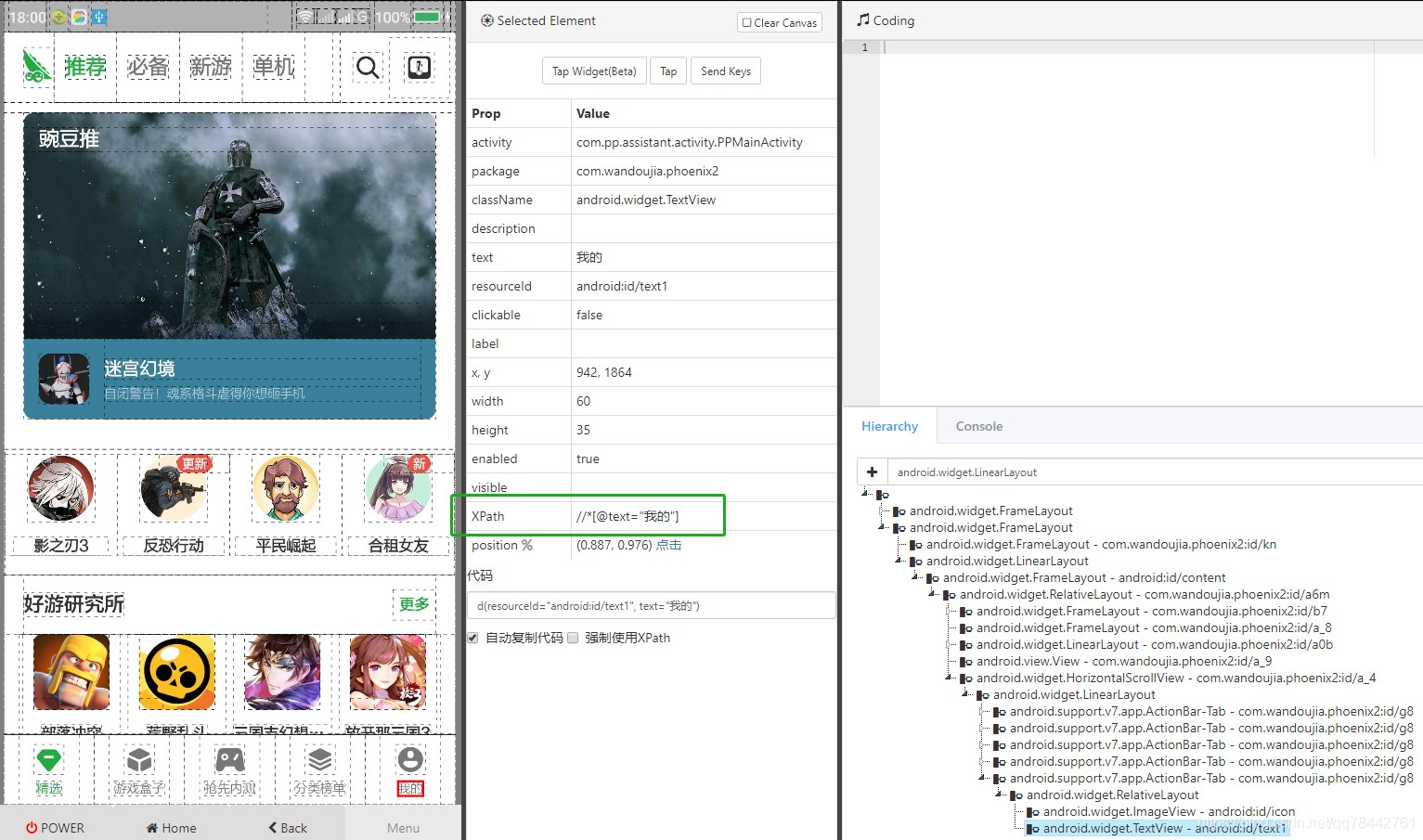Uncheck the 自动复制代码 checkbox
Viewport: 1423px width, 840px height.
point(472,638)
